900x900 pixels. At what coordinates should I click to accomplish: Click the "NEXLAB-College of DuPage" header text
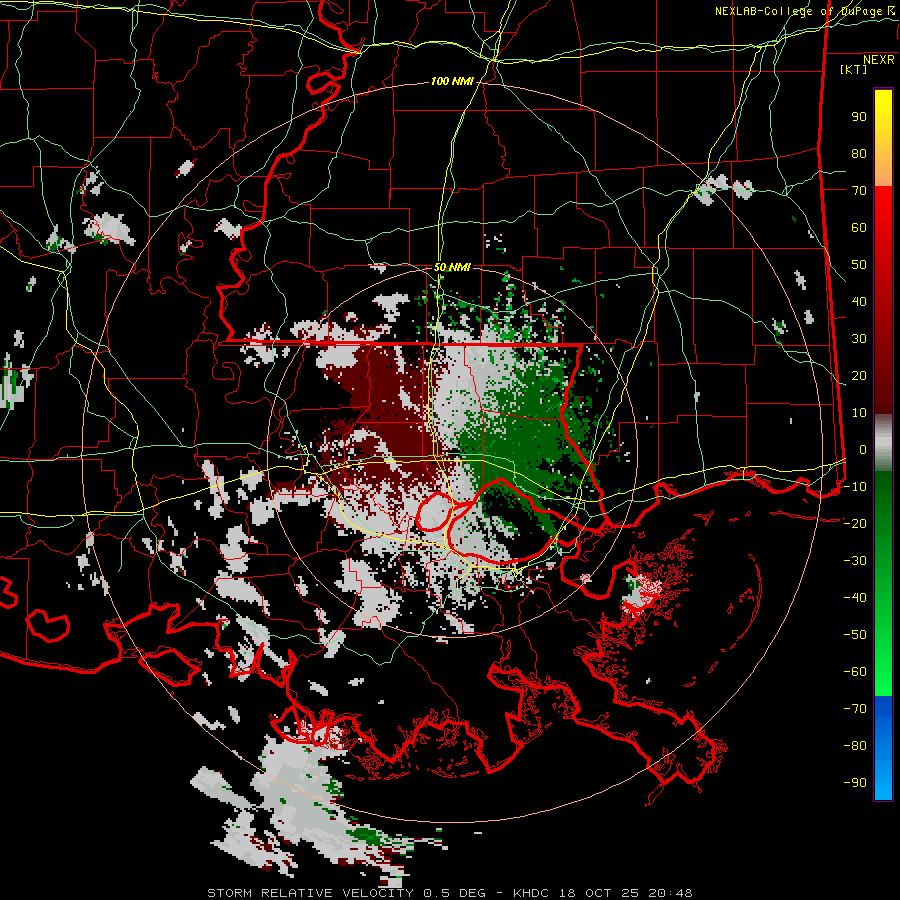click(798, 11)
